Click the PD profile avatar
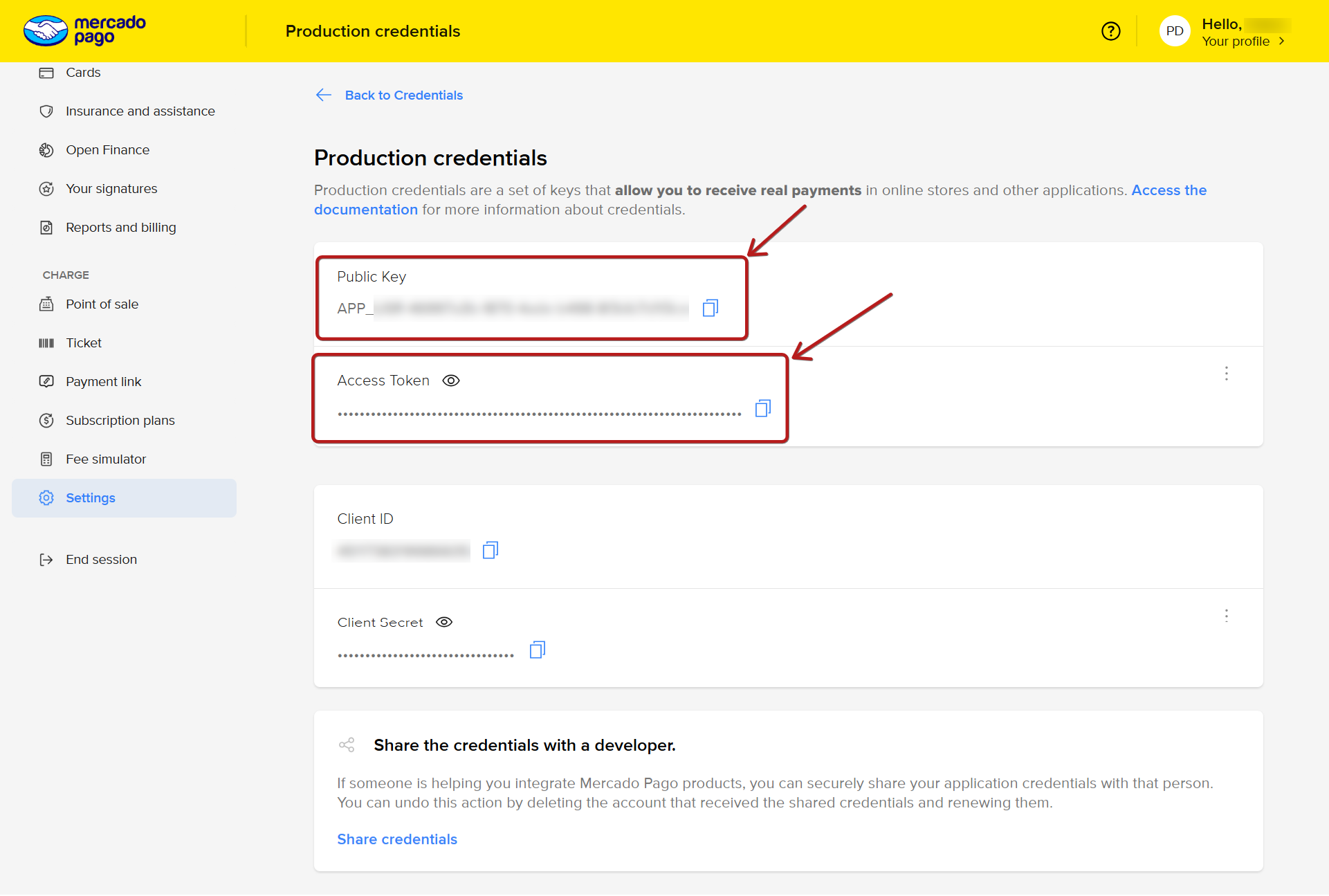Viewport: 1329px width, 896px height. (x=1174, y=31)
